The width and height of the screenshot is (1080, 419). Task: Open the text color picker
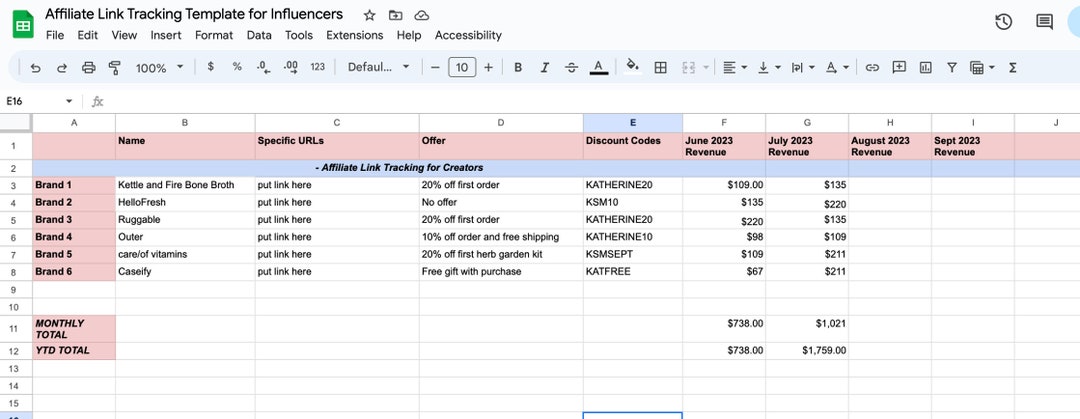click(x=599, y=67)
